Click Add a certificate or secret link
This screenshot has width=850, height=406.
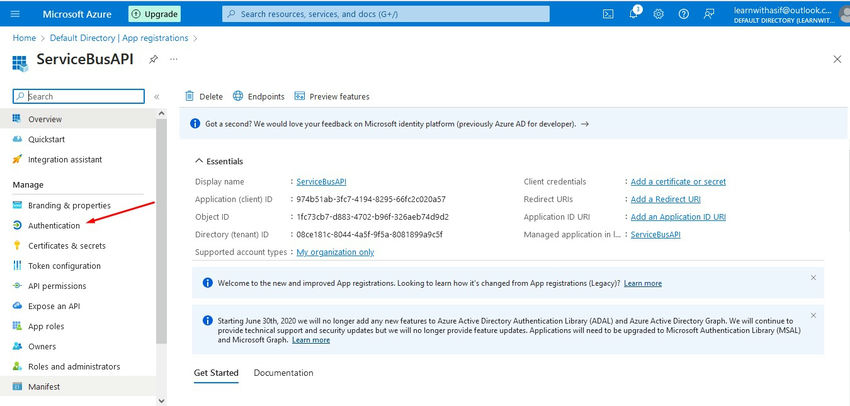pyautogui.click(x=678, y=182)
